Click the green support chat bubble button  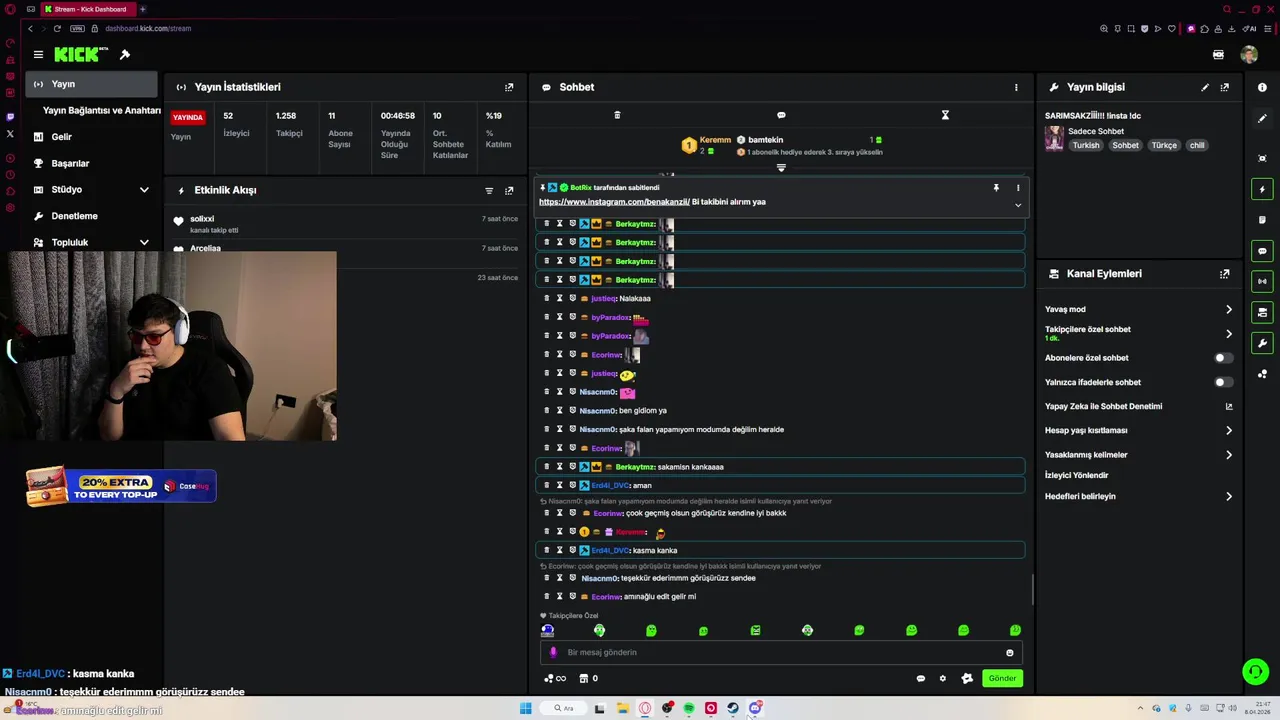[1255, 671]
